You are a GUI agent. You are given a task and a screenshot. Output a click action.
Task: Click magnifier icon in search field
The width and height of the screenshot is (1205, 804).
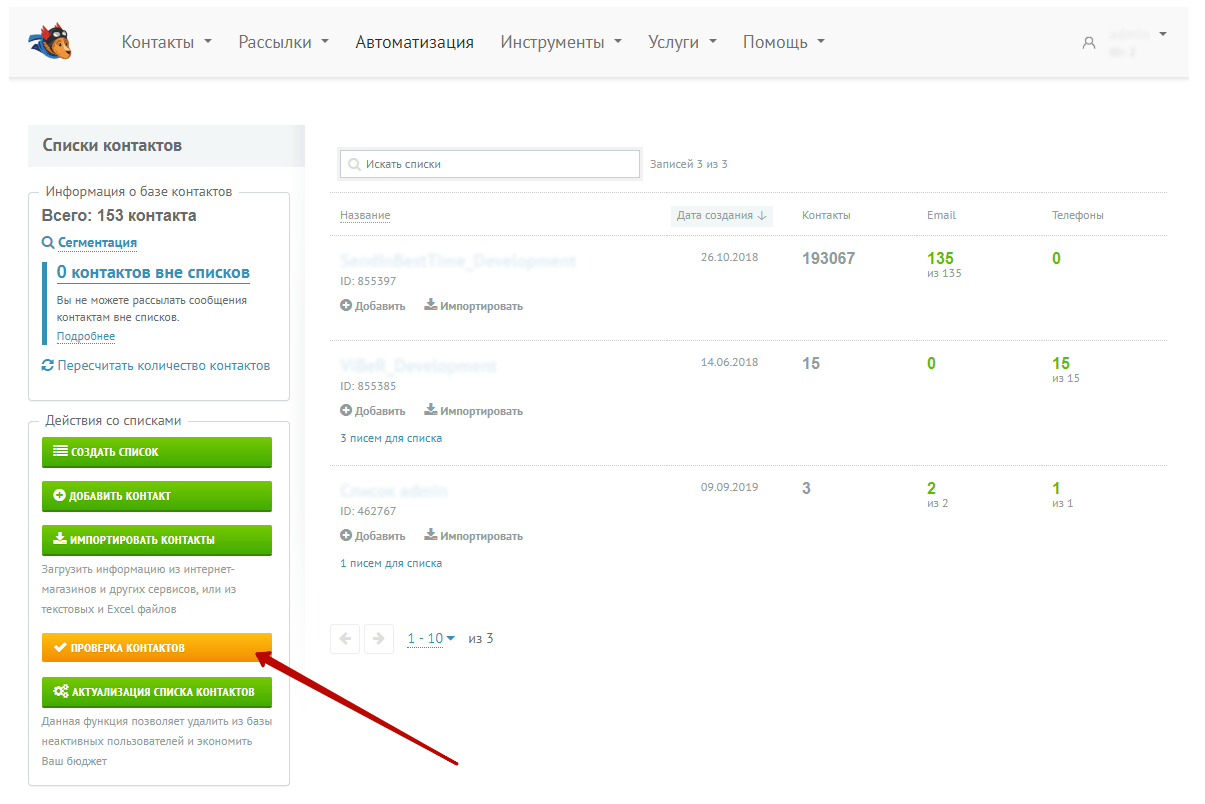click(x=354, y=164)
